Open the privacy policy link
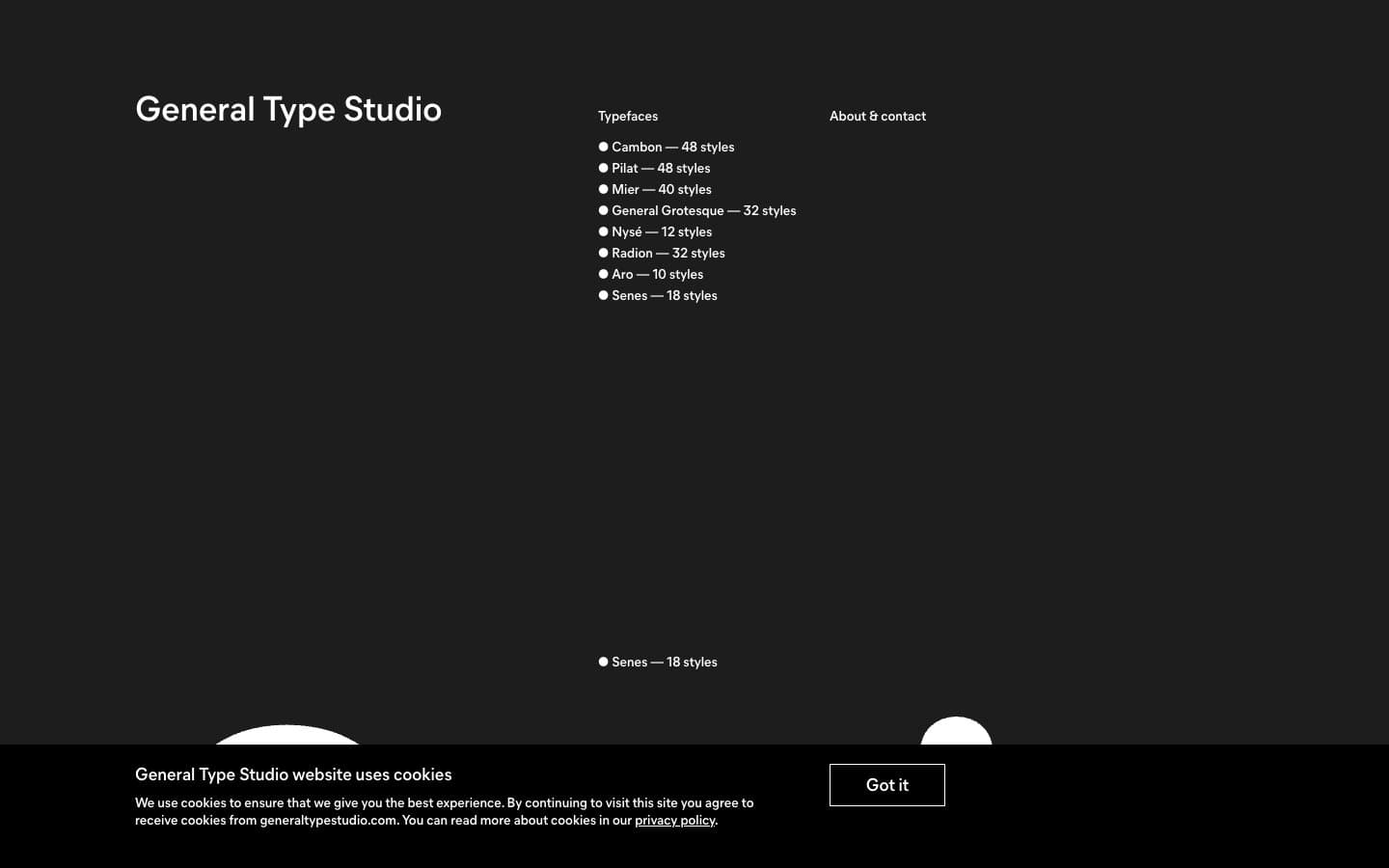The height and width of the screenshot is (868, 1389). pos(674,821)
